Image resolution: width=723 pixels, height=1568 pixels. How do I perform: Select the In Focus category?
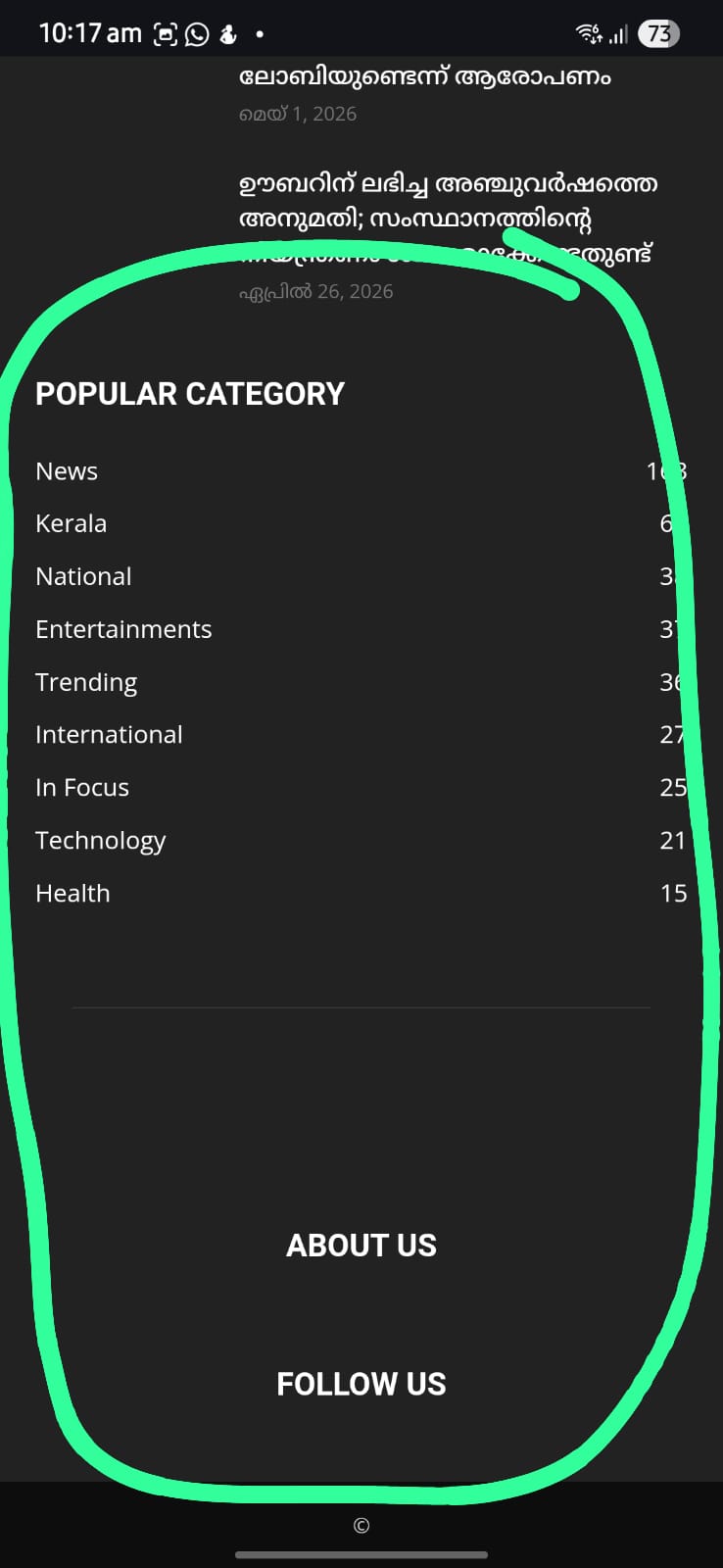(82, 788)
